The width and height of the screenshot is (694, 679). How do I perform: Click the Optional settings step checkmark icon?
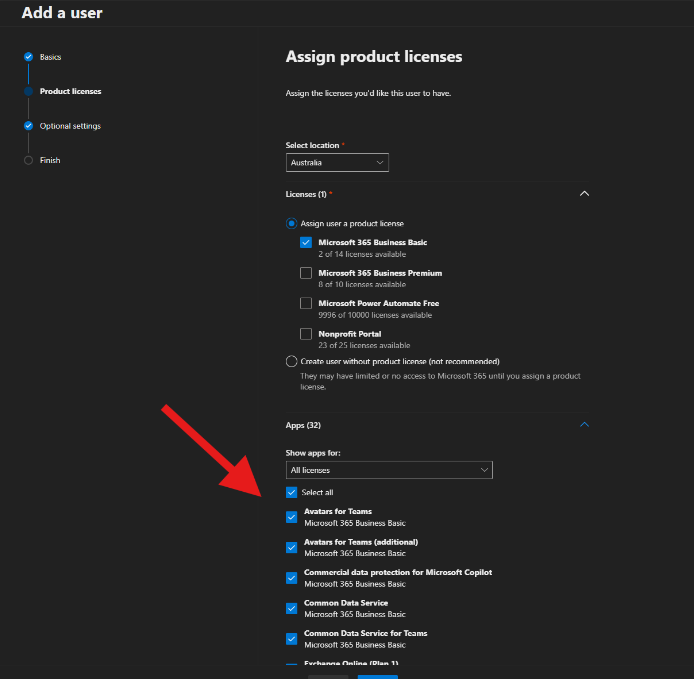click(x=28, y=126)
